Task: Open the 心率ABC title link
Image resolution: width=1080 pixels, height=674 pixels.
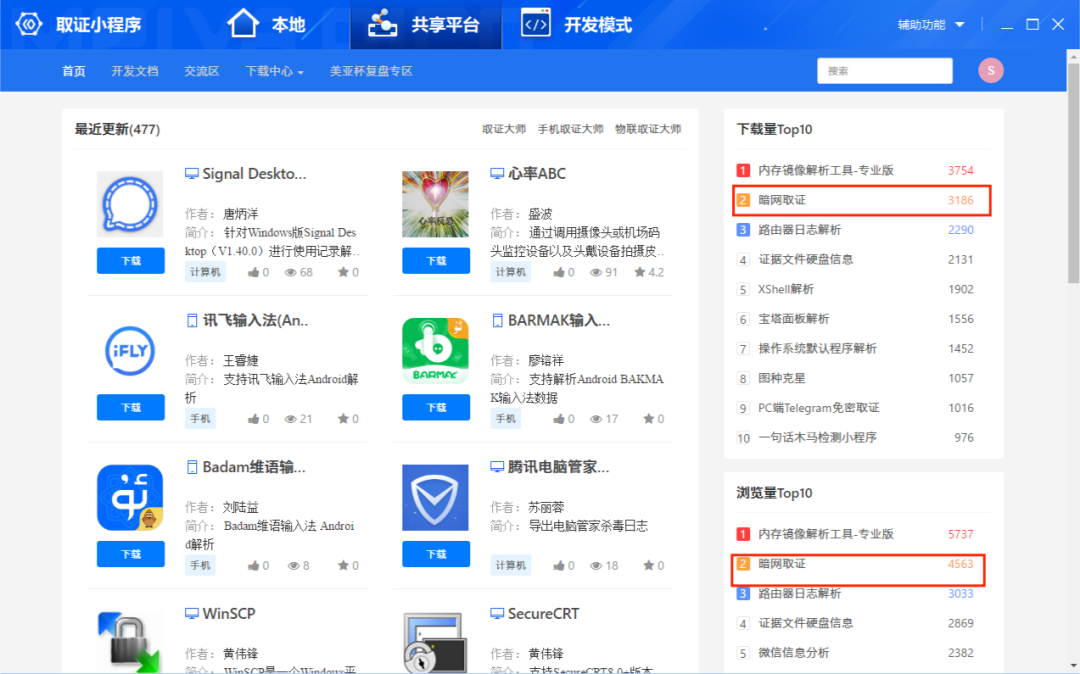Action: click(537, 173)
